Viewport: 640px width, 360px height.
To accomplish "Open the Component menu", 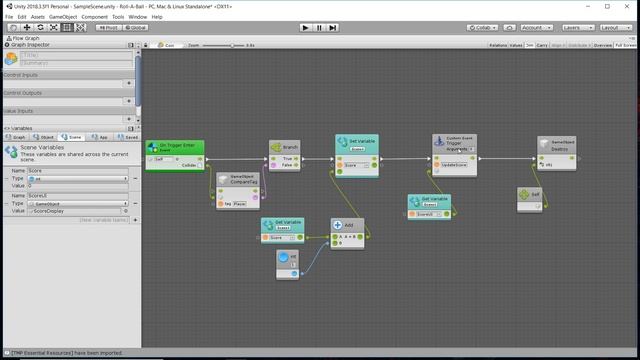I will pyautogui.click(x=94, y=17).
